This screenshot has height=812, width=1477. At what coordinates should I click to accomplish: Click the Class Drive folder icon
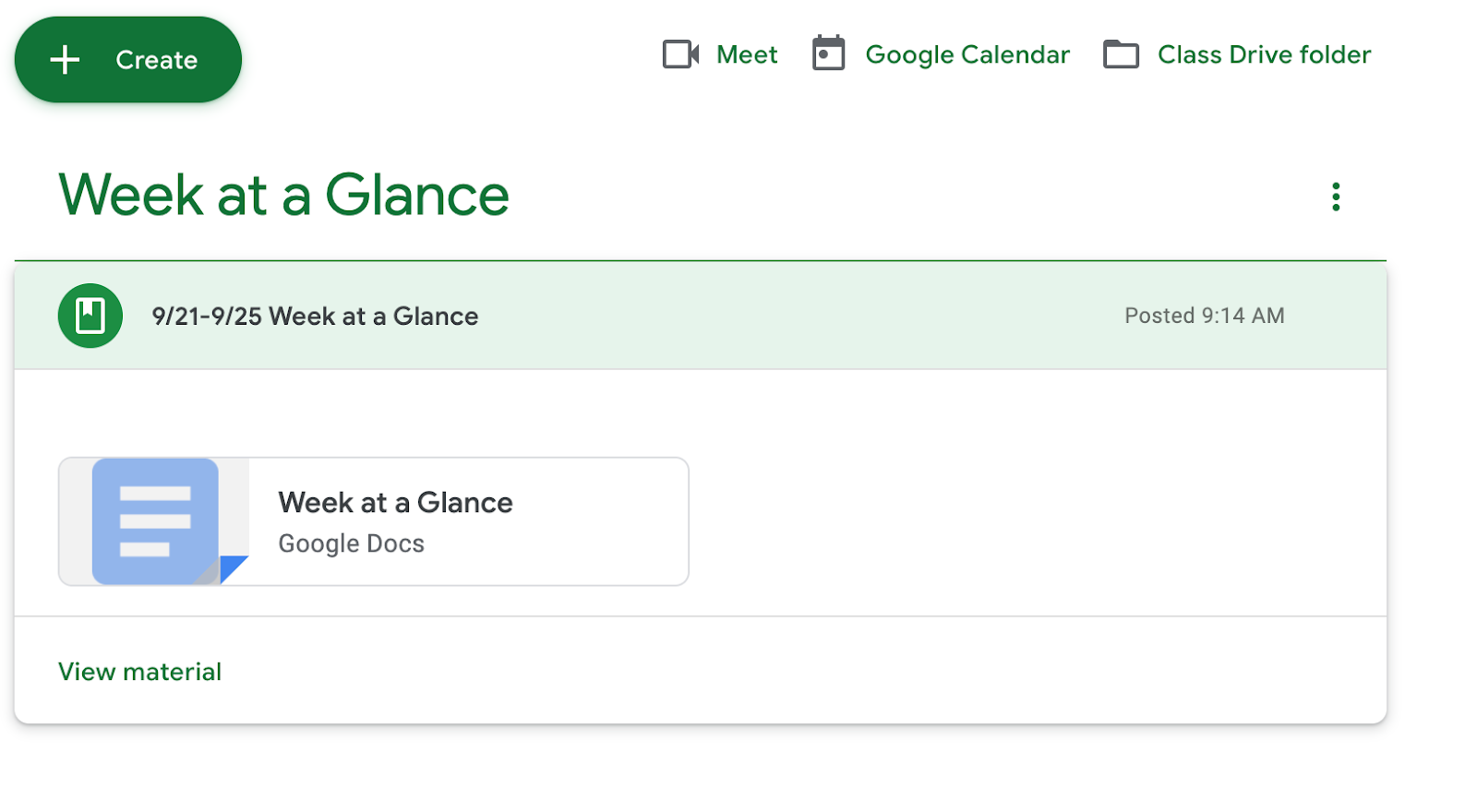(1121, 54)
